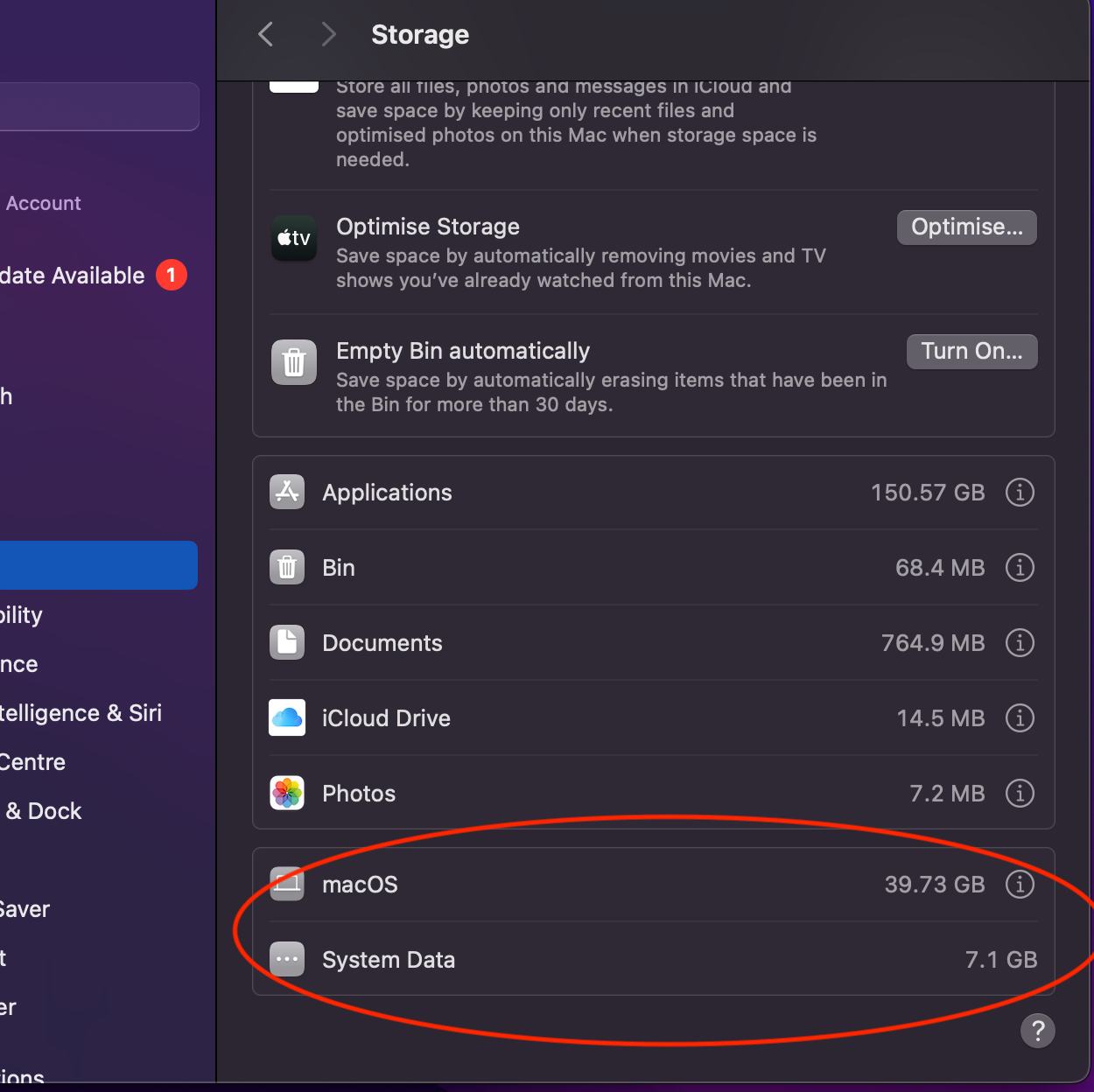Click the Optimise... button
1094x1092 pixels.
point(967,227)
